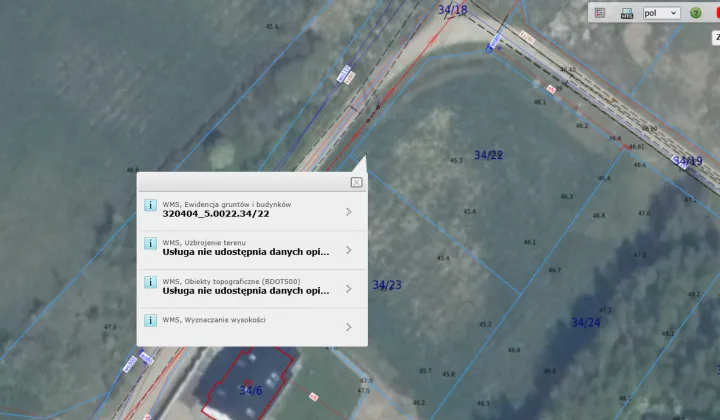The width and height of the screenshot is (720, 420).
Task: Click info icon for Uzbrojenie terenu
Action: 150,243
